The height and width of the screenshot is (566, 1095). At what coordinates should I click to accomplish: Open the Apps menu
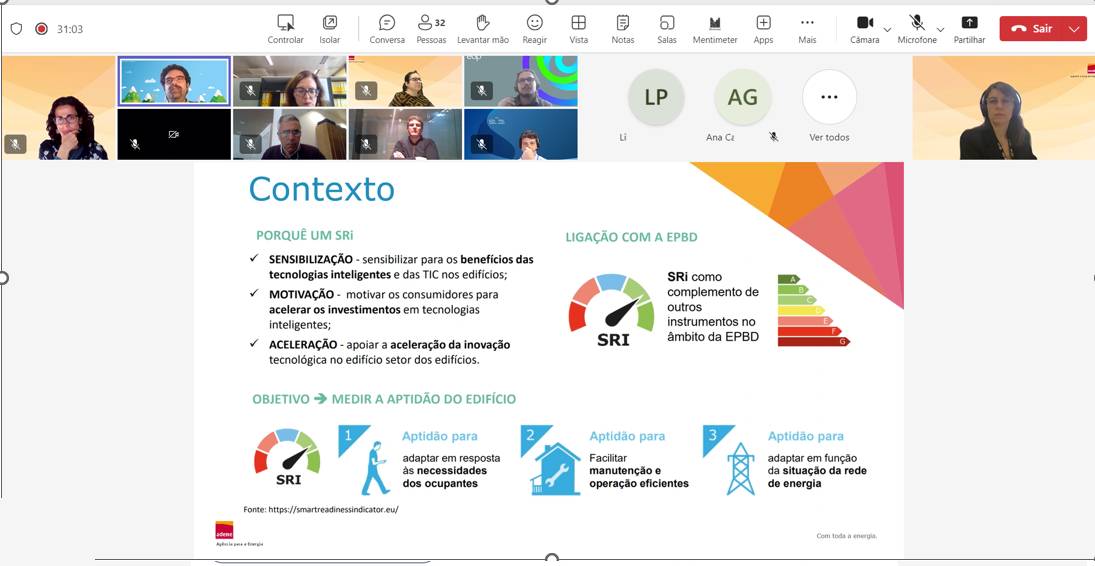763,29
